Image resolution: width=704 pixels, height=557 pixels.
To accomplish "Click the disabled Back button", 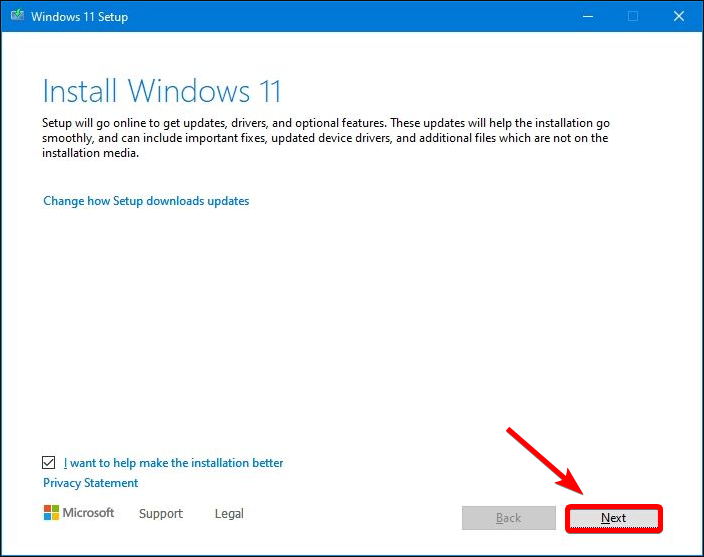I will click(509, 518).
